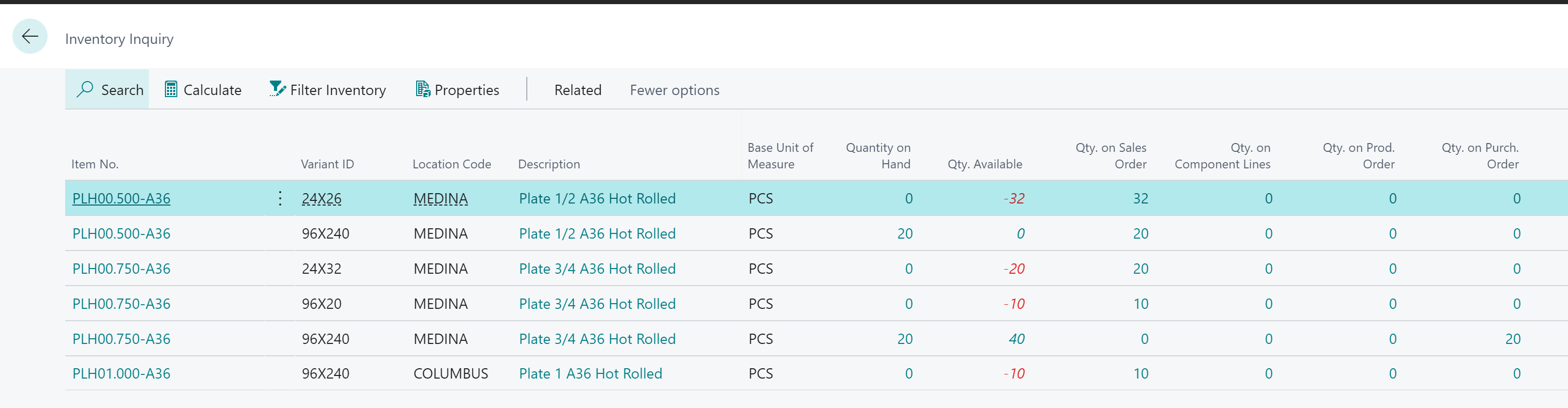Screen dimensions: 1568x408
Task: Click the Location Code column header
Action: (x=451, y=164)
